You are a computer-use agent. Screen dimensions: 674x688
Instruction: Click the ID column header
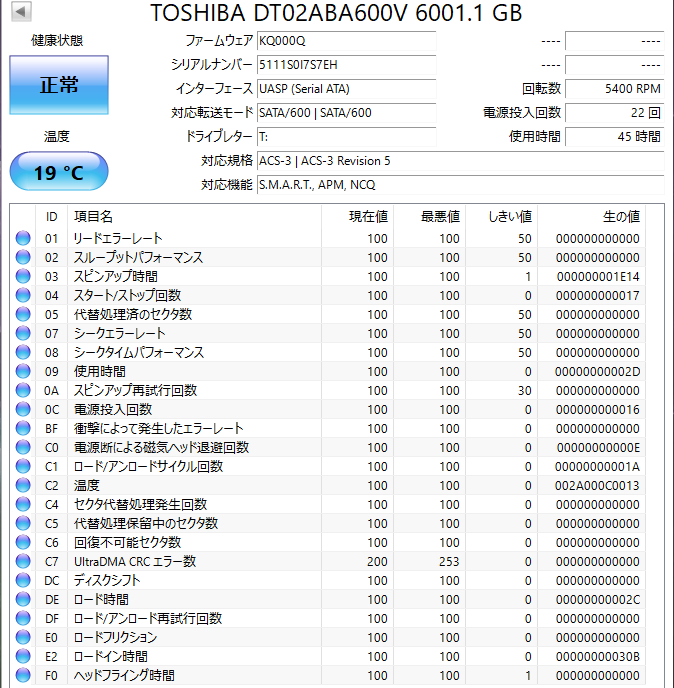pos(51,217)
